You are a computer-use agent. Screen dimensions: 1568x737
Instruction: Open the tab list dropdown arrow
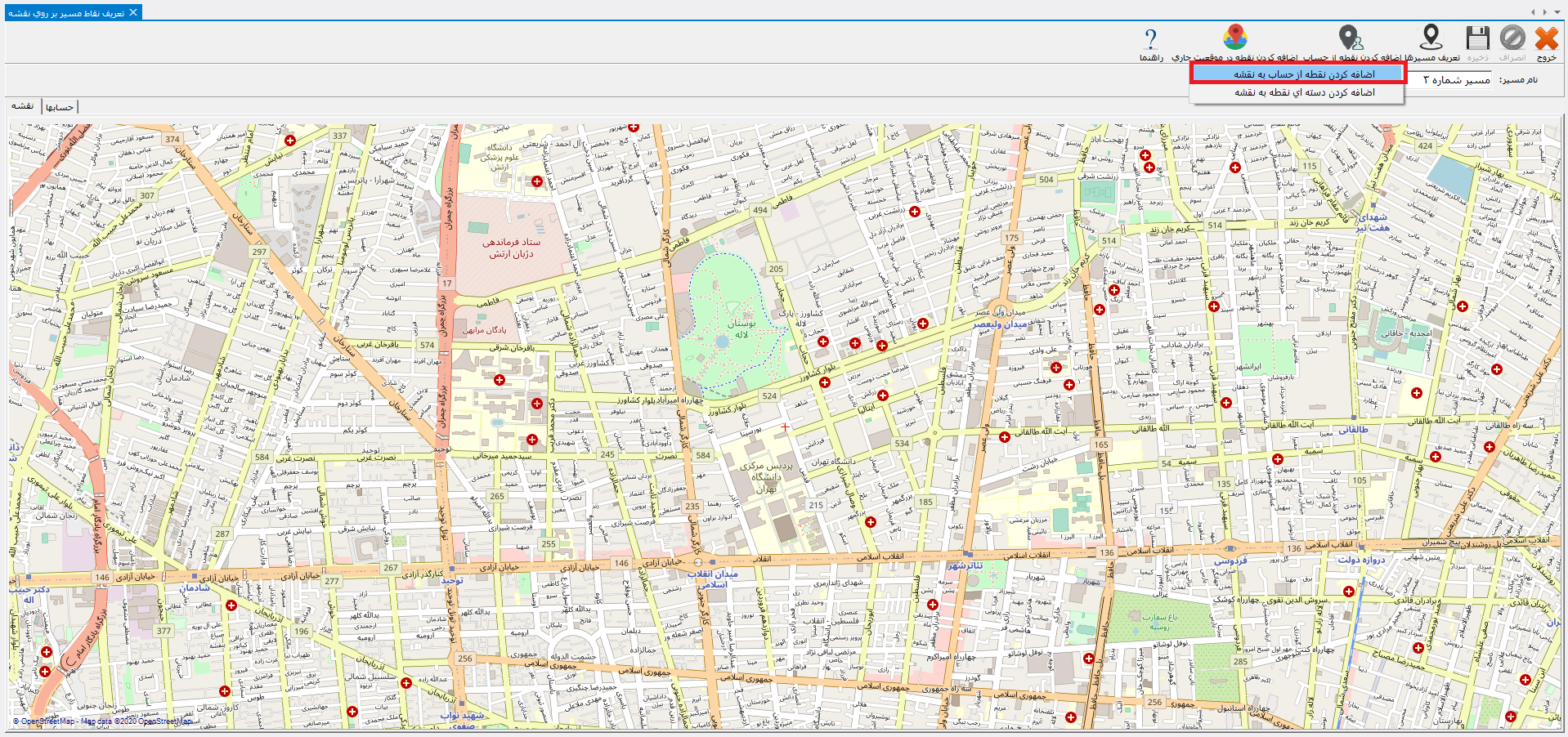(1556, 12)
